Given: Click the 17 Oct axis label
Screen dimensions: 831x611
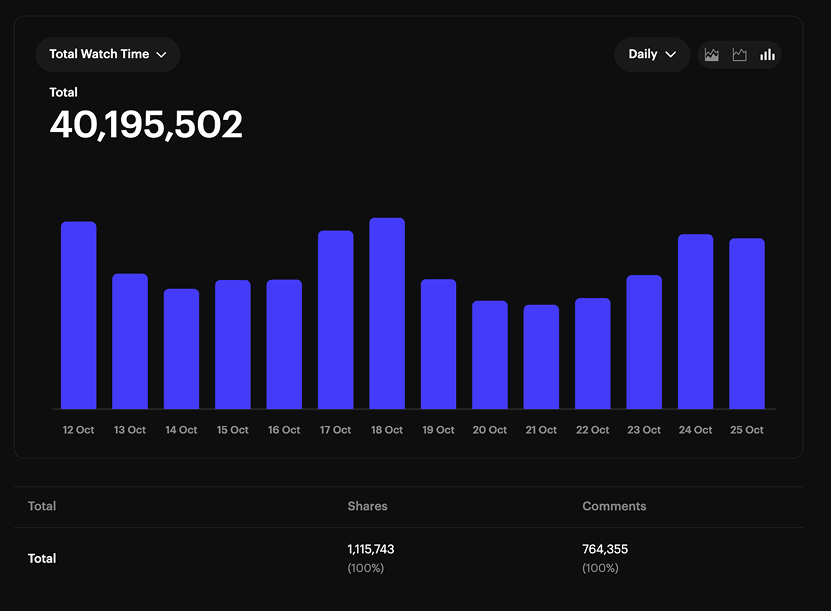Looking at the screenshot, I should pyautogui.click(x=335, y=430).
